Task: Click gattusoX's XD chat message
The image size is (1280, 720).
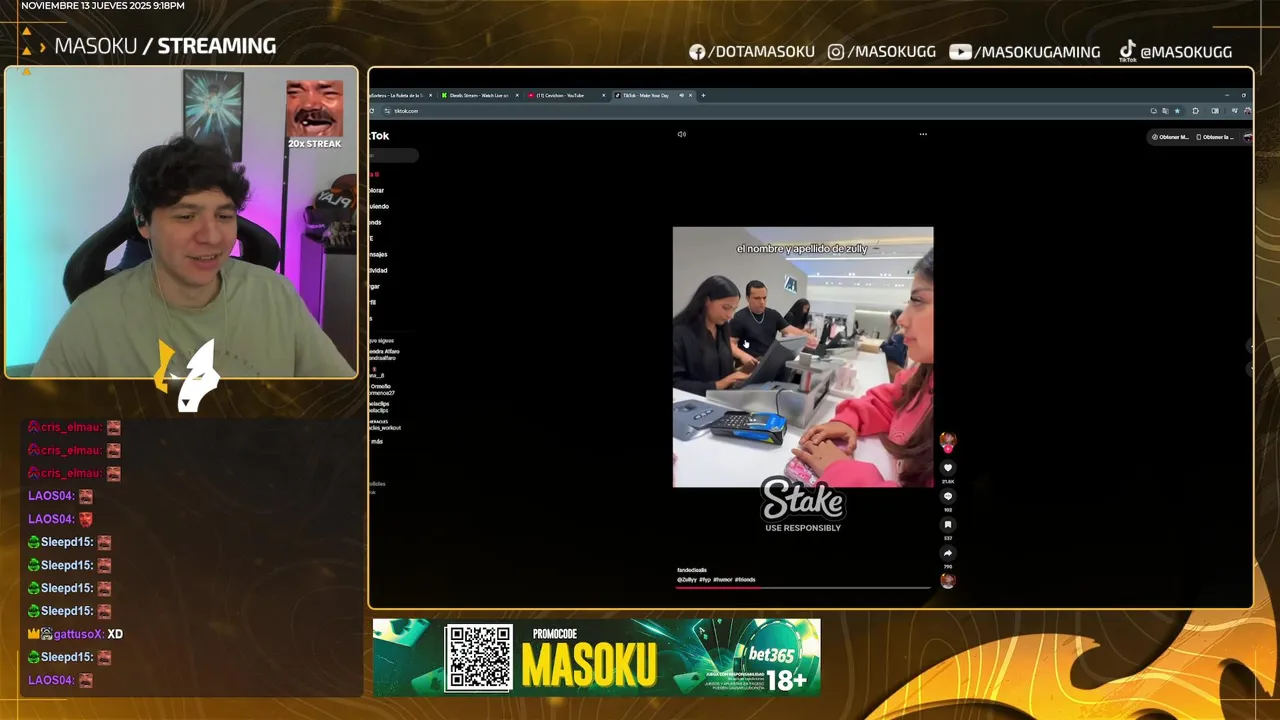Action: pos(75,634)
